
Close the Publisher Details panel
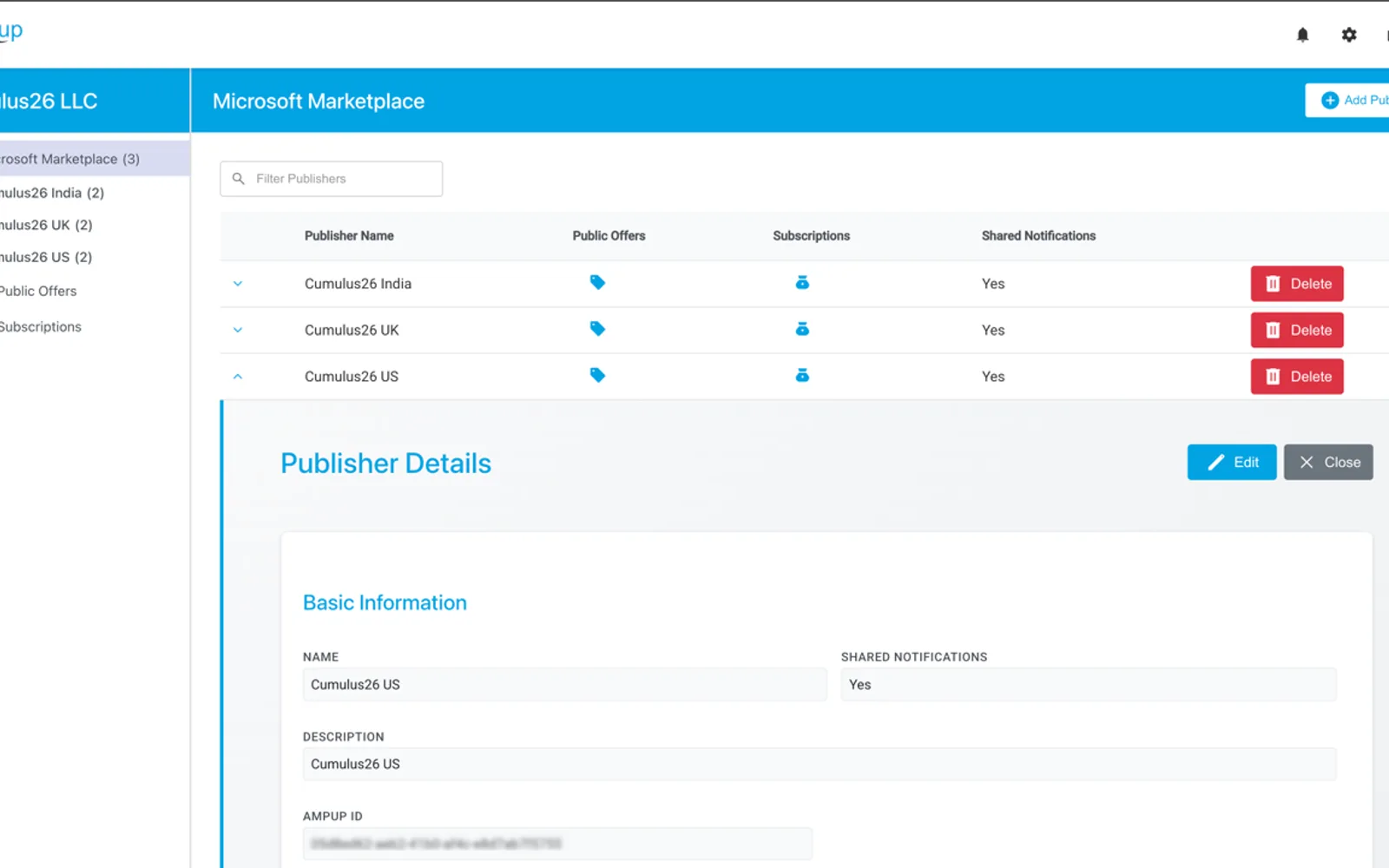tap(1328, 462)
